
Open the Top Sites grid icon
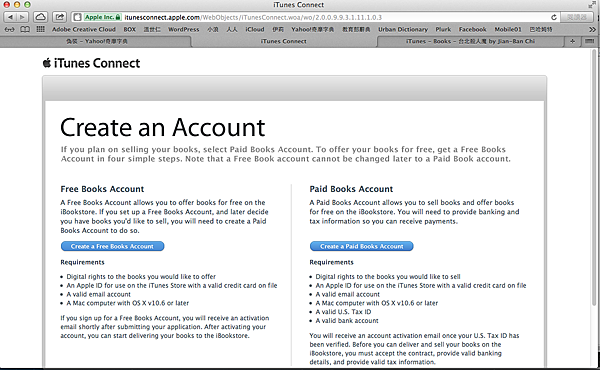[x=40, y=29]
